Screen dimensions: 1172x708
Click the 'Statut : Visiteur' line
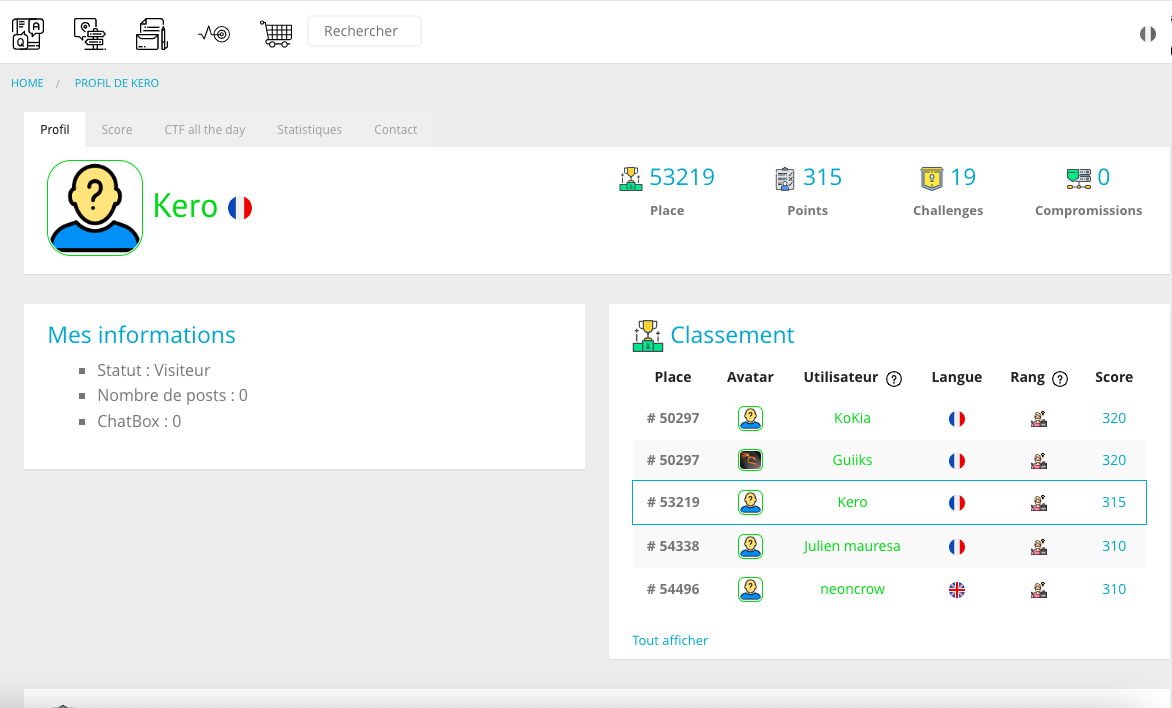click(153, 370)
